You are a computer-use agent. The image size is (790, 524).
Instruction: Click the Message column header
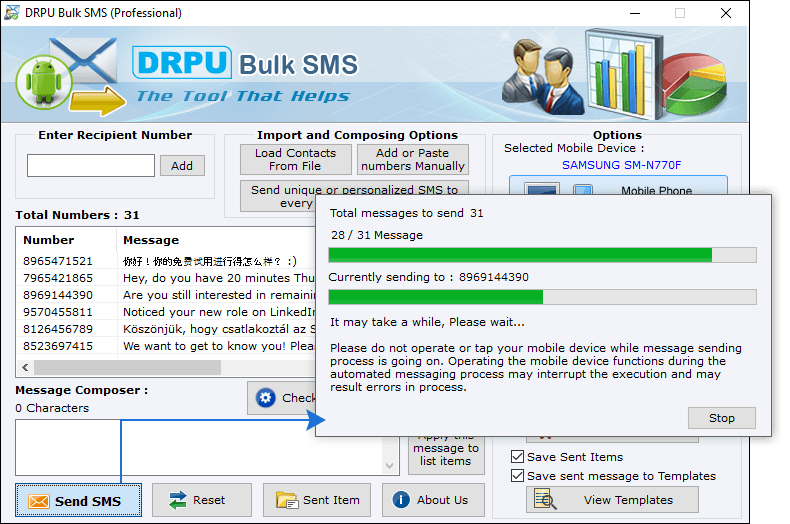(151, 240)
